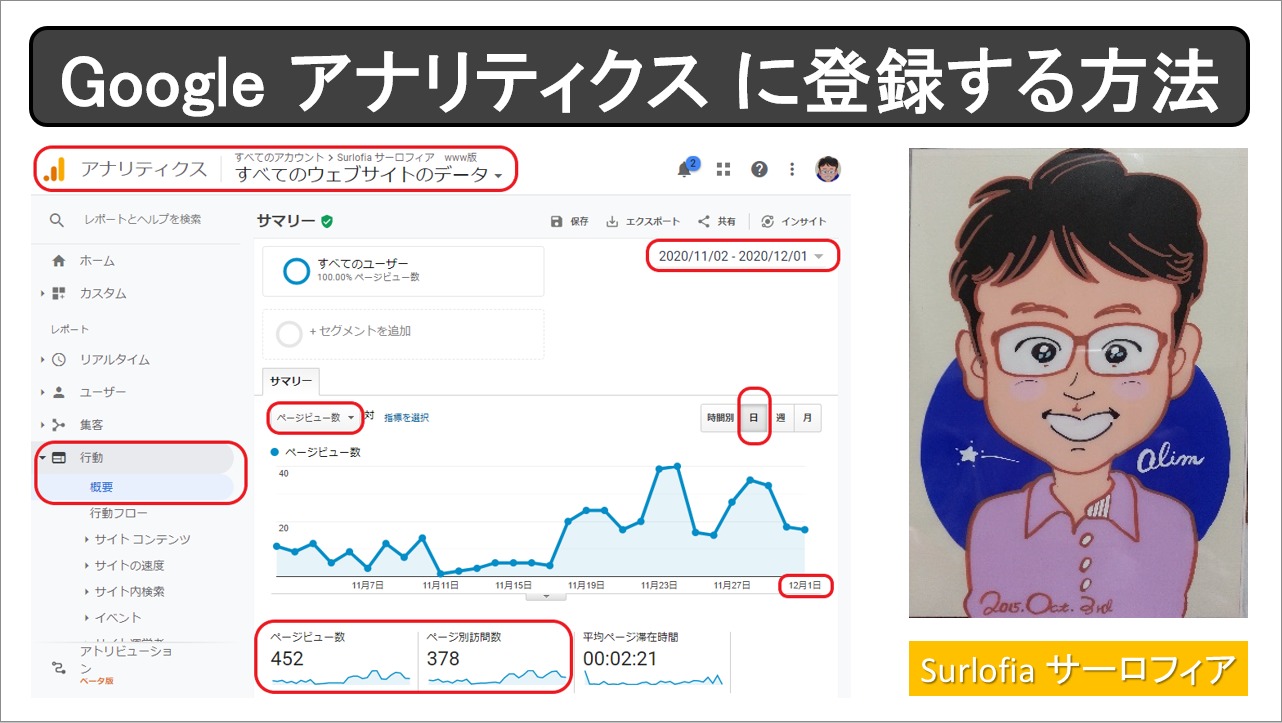Select the サマリー tab
Screen dimensions: 1282x723
[290, 381]
